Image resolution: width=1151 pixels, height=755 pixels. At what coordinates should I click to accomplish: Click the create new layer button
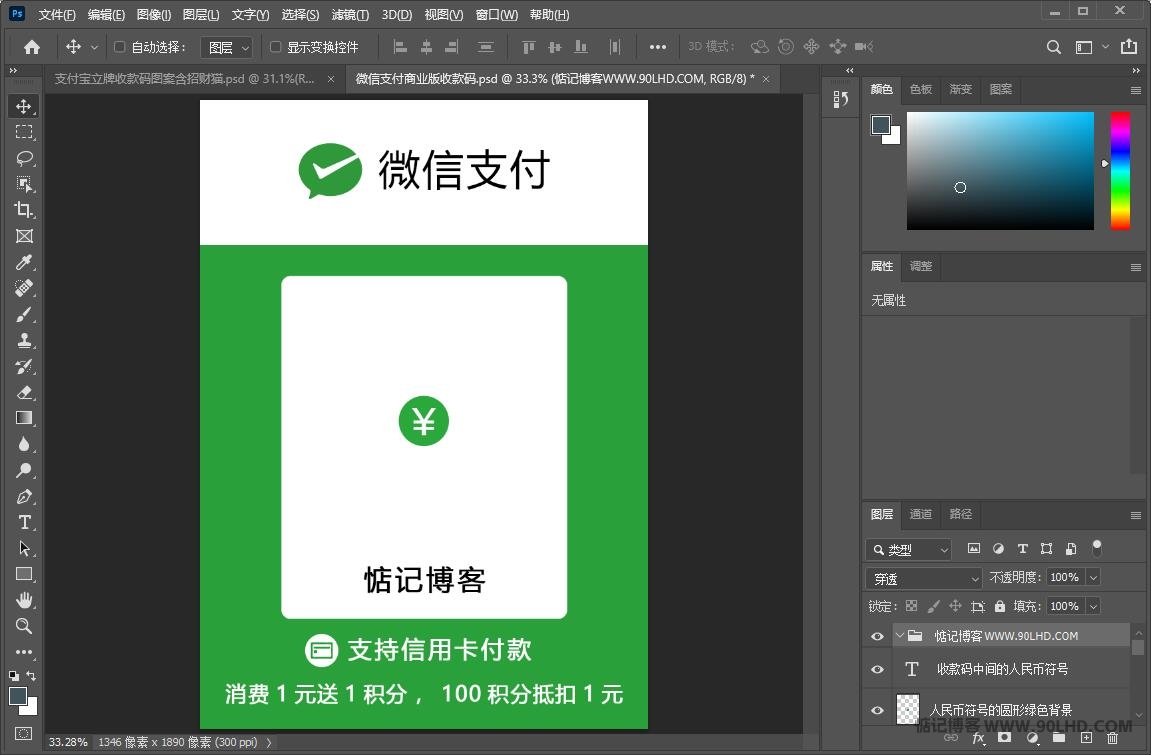point(1086,738)
